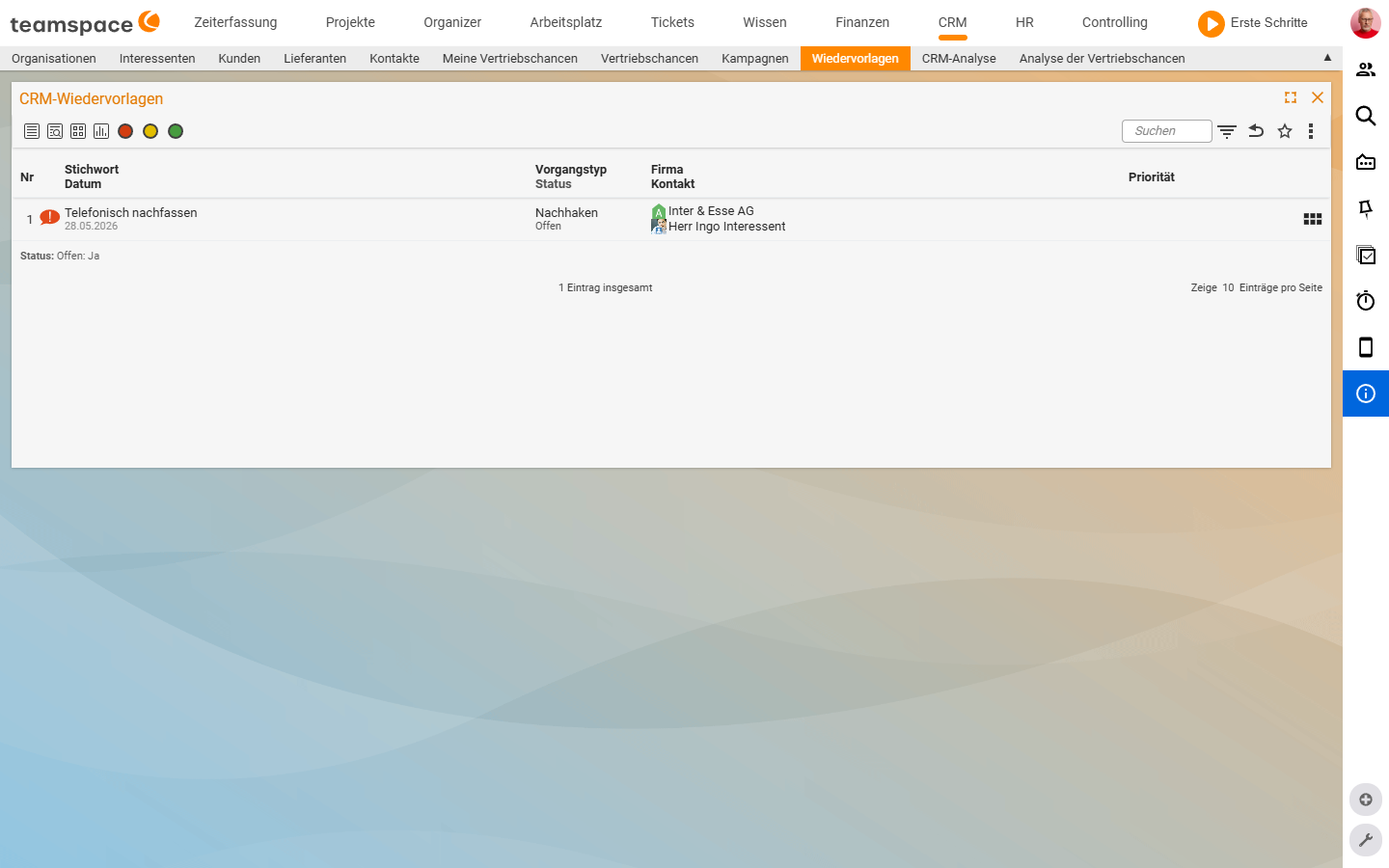Open the sidebar tasks checkbox icon

coord(1366,255)
